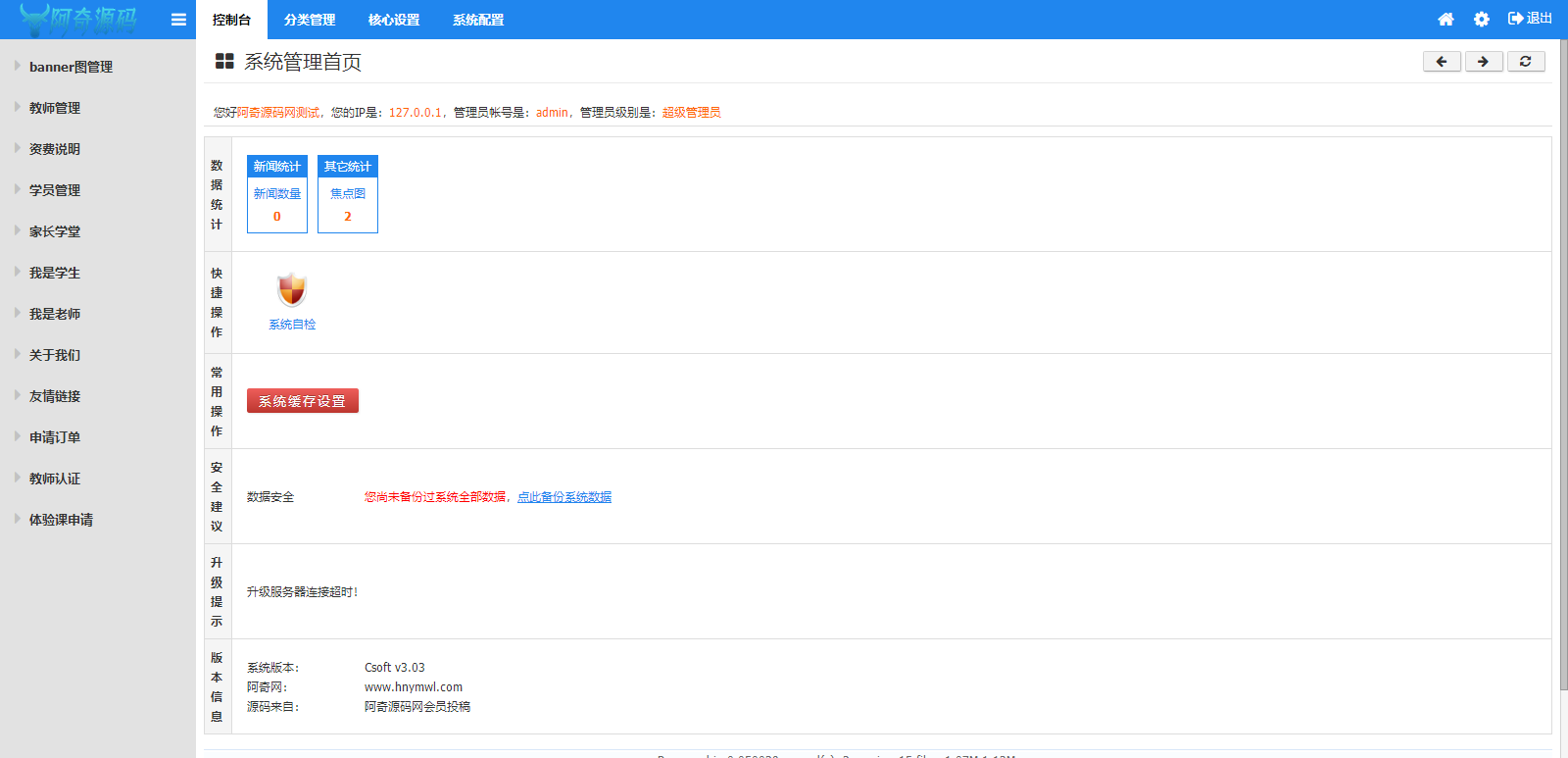
Task: Select 教师认证 in the sidebar
Action: pyautogui.click(x=55, y=479)
